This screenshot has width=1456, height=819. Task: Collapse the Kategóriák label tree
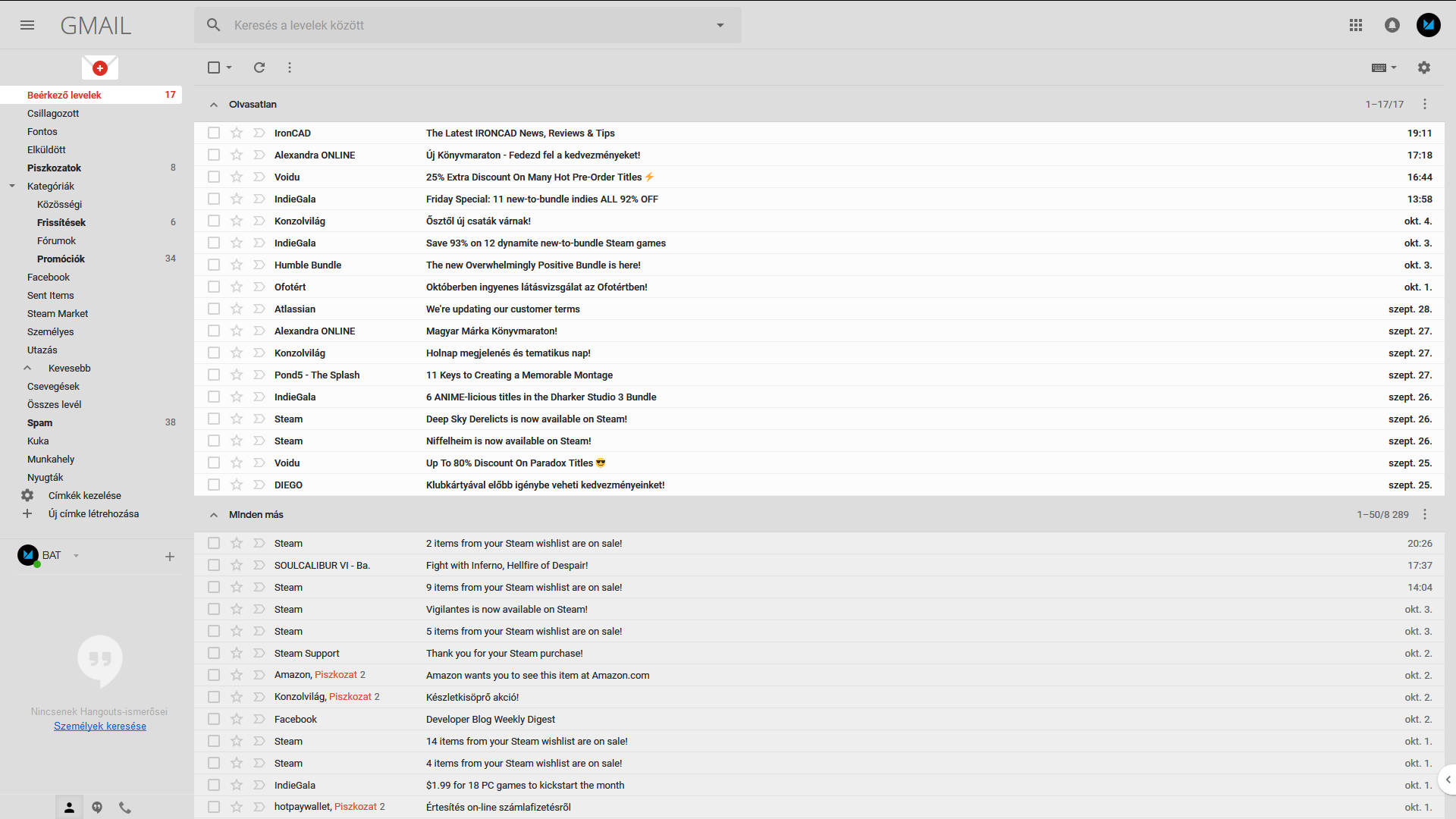[12, 186]
